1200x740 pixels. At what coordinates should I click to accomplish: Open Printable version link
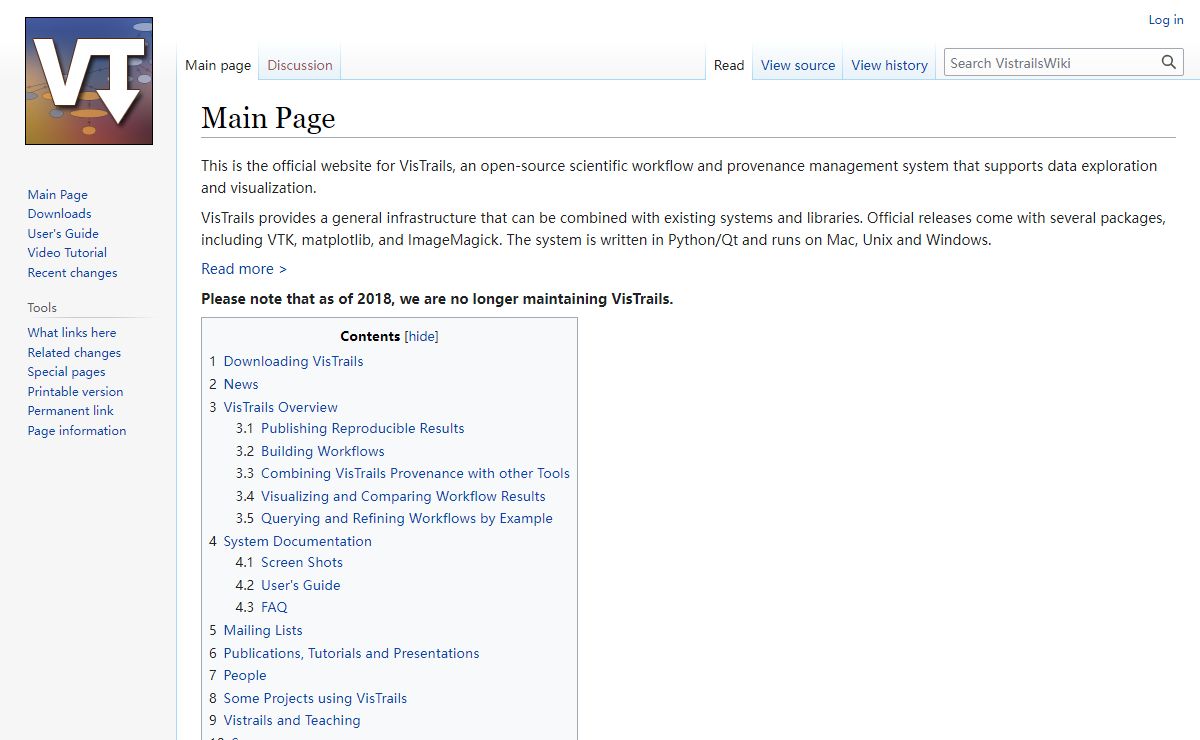pyautogui.click(x=75, y=392)
